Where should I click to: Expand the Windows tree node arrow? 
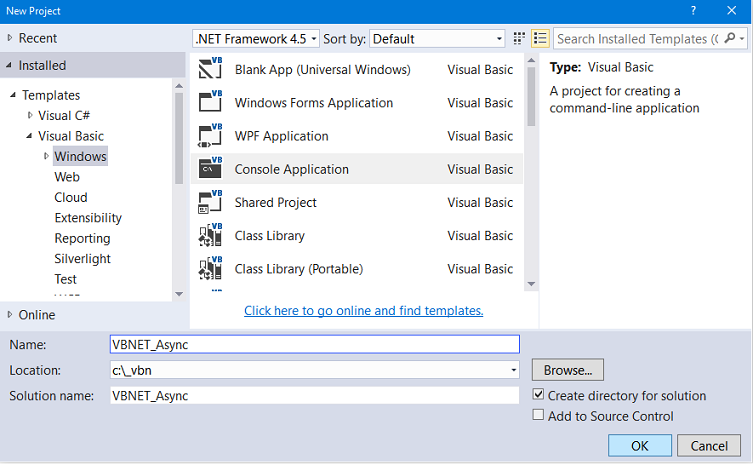tap(46, 156)
